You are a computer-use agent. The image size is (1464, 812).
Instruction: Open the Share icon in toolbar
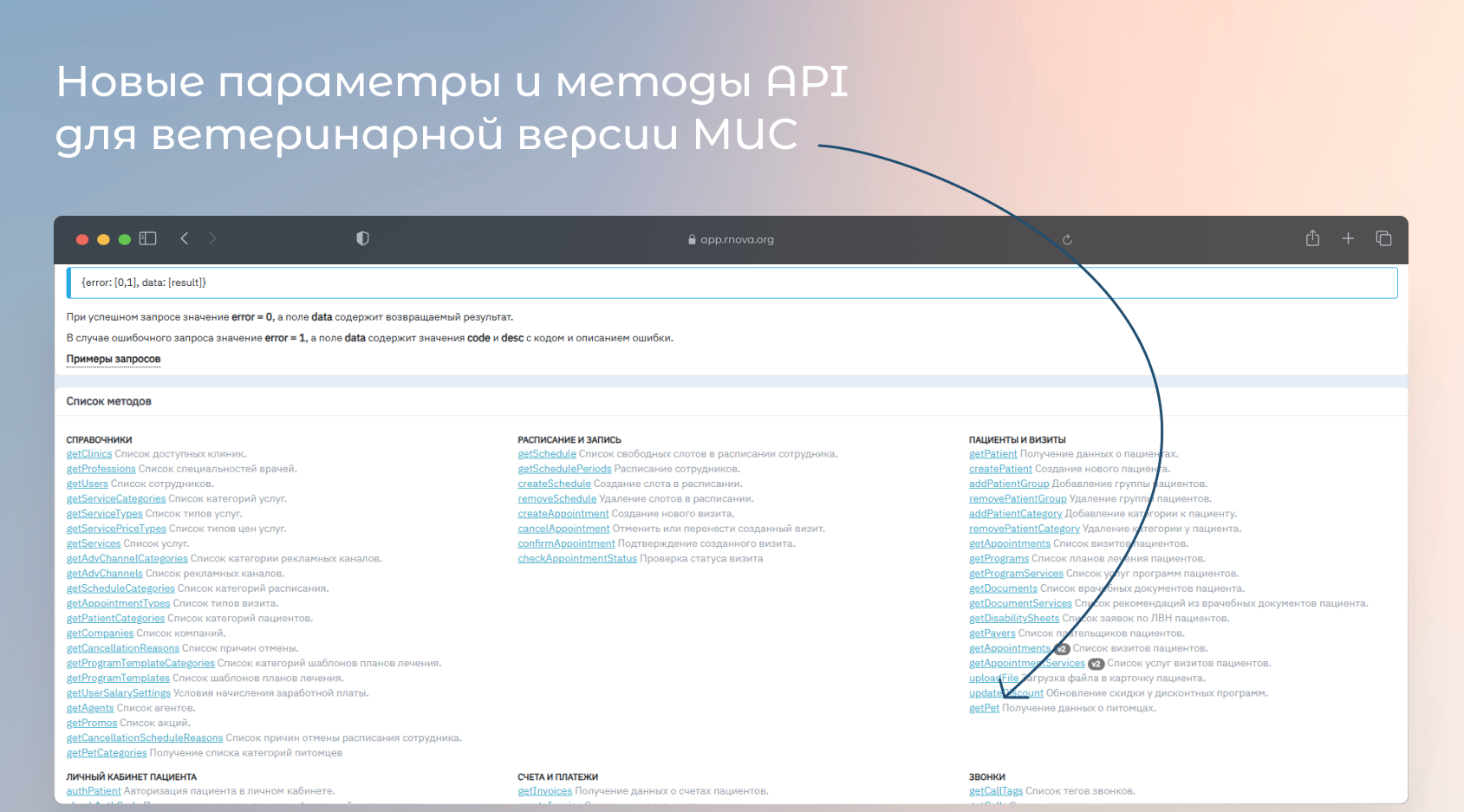point(1312,238)
